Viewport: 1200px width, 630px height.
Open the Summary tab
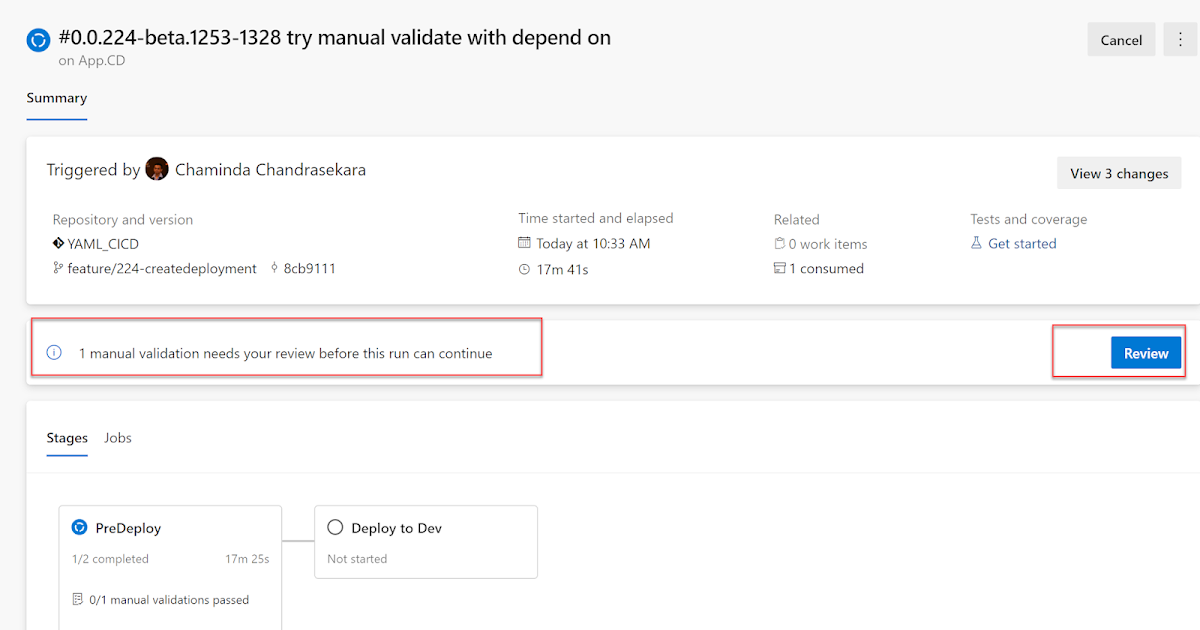[56, 98]
